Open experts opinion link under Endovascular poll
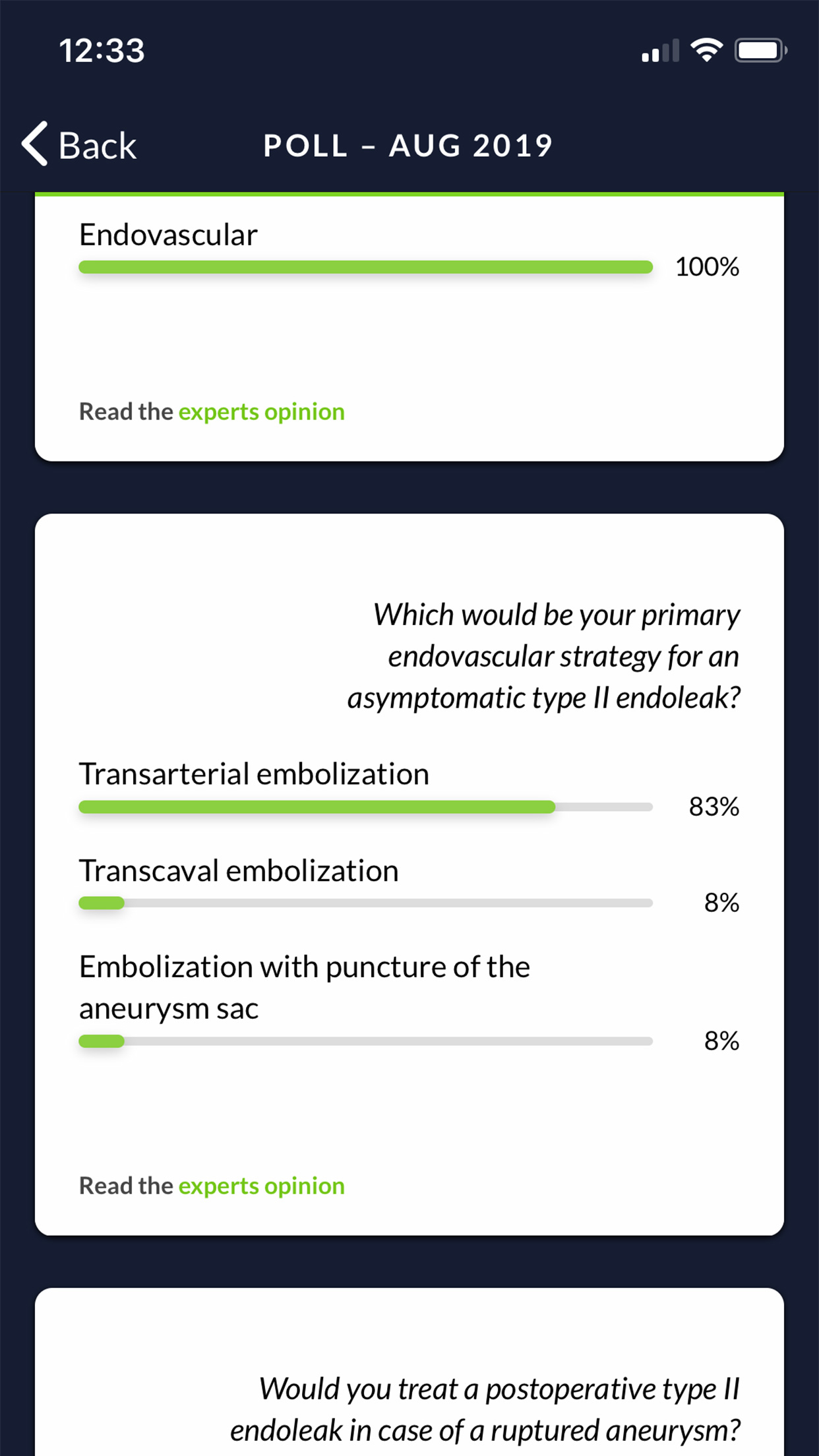 point(261,411)
